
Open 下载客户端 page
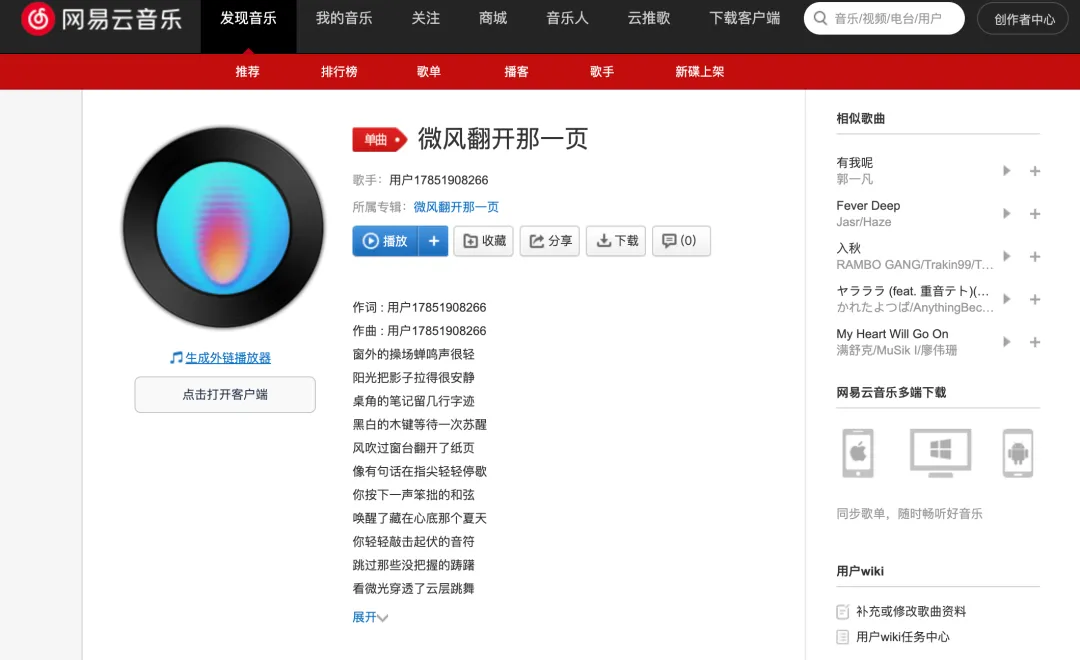[745, 19]
